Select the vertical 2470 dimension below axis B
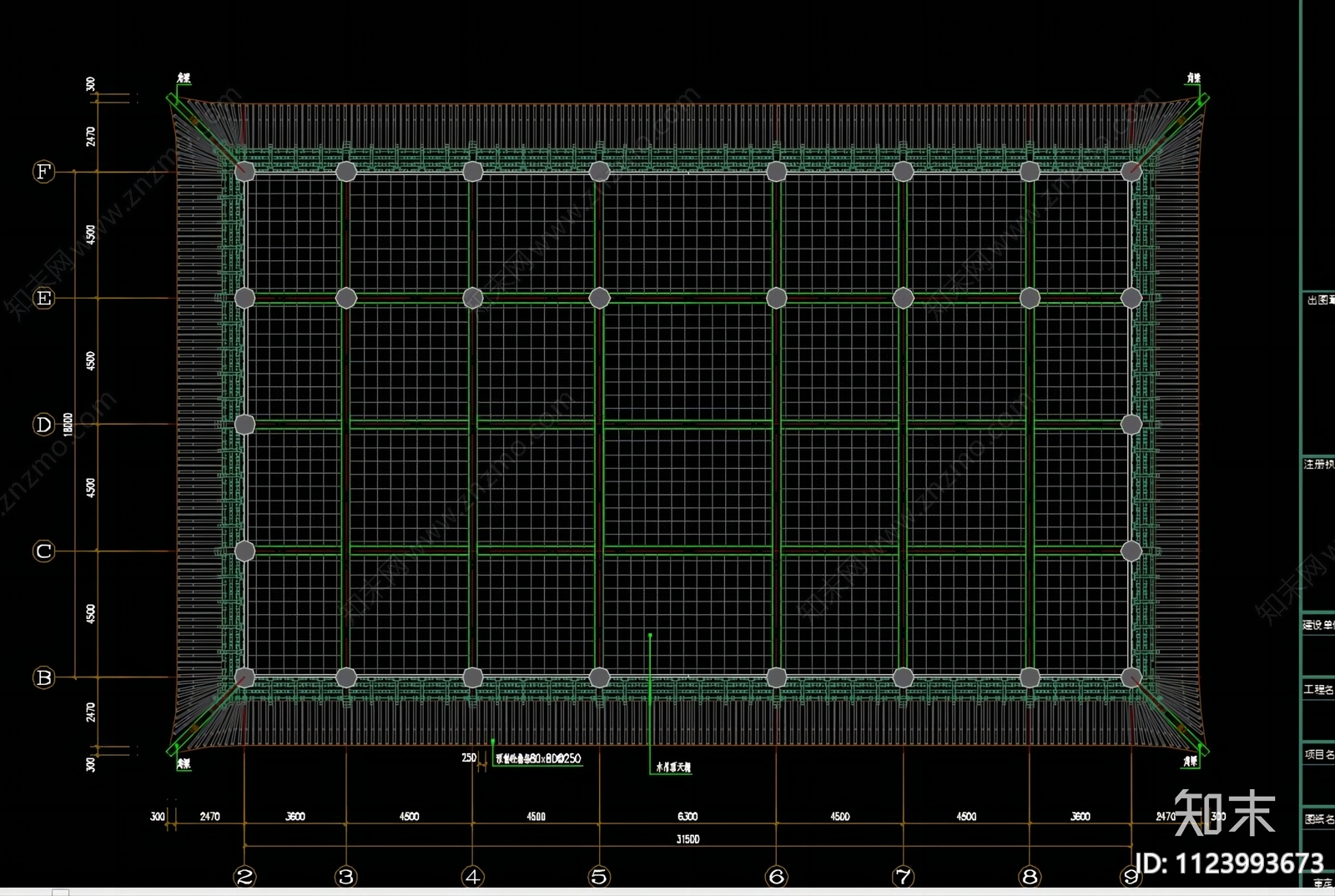The width and height of the screenshot is (1335, 896). pos(91,712)
